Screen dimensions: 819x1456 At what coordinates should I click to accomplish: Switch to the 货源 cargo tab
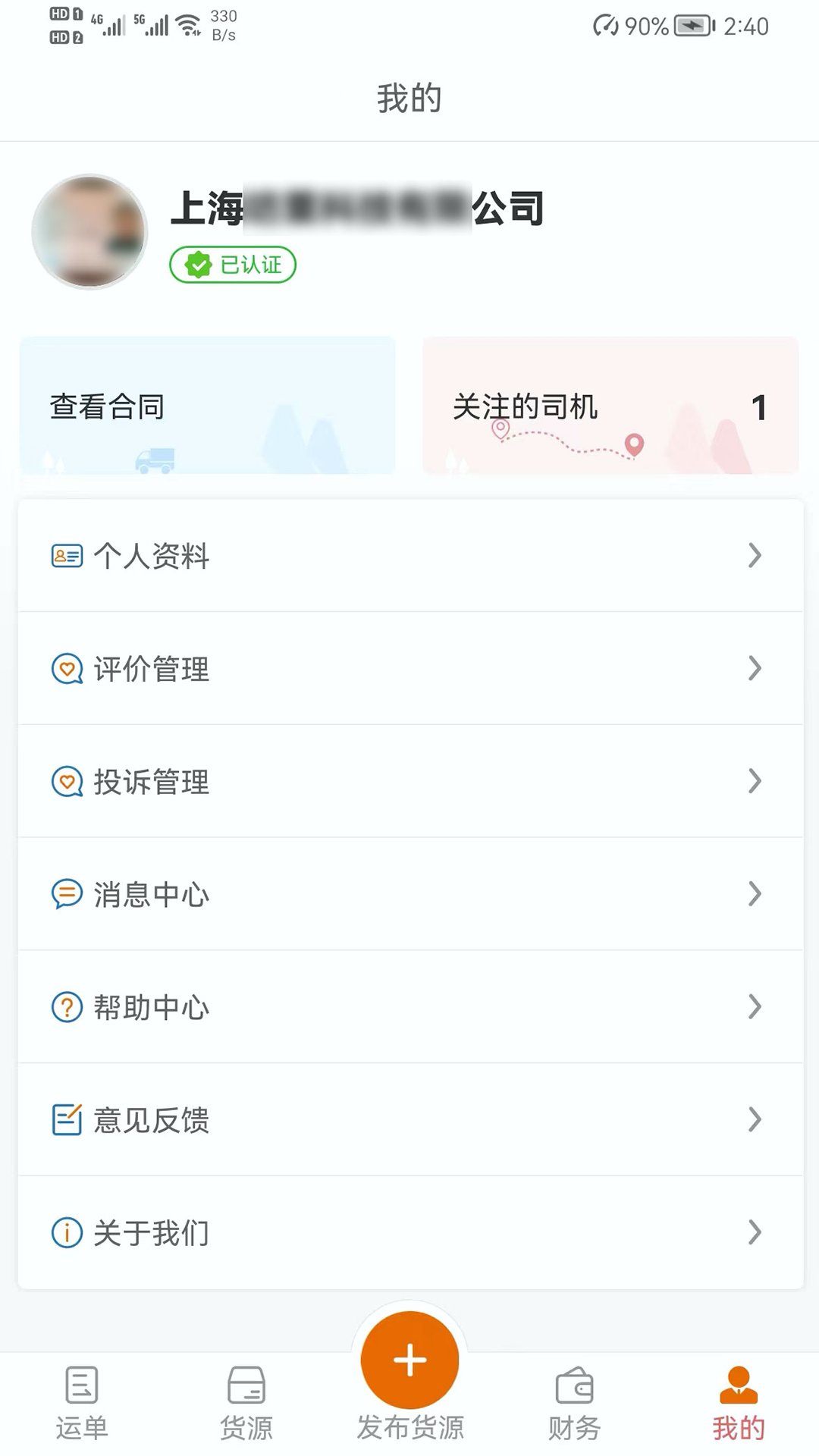pos(246,1403)
